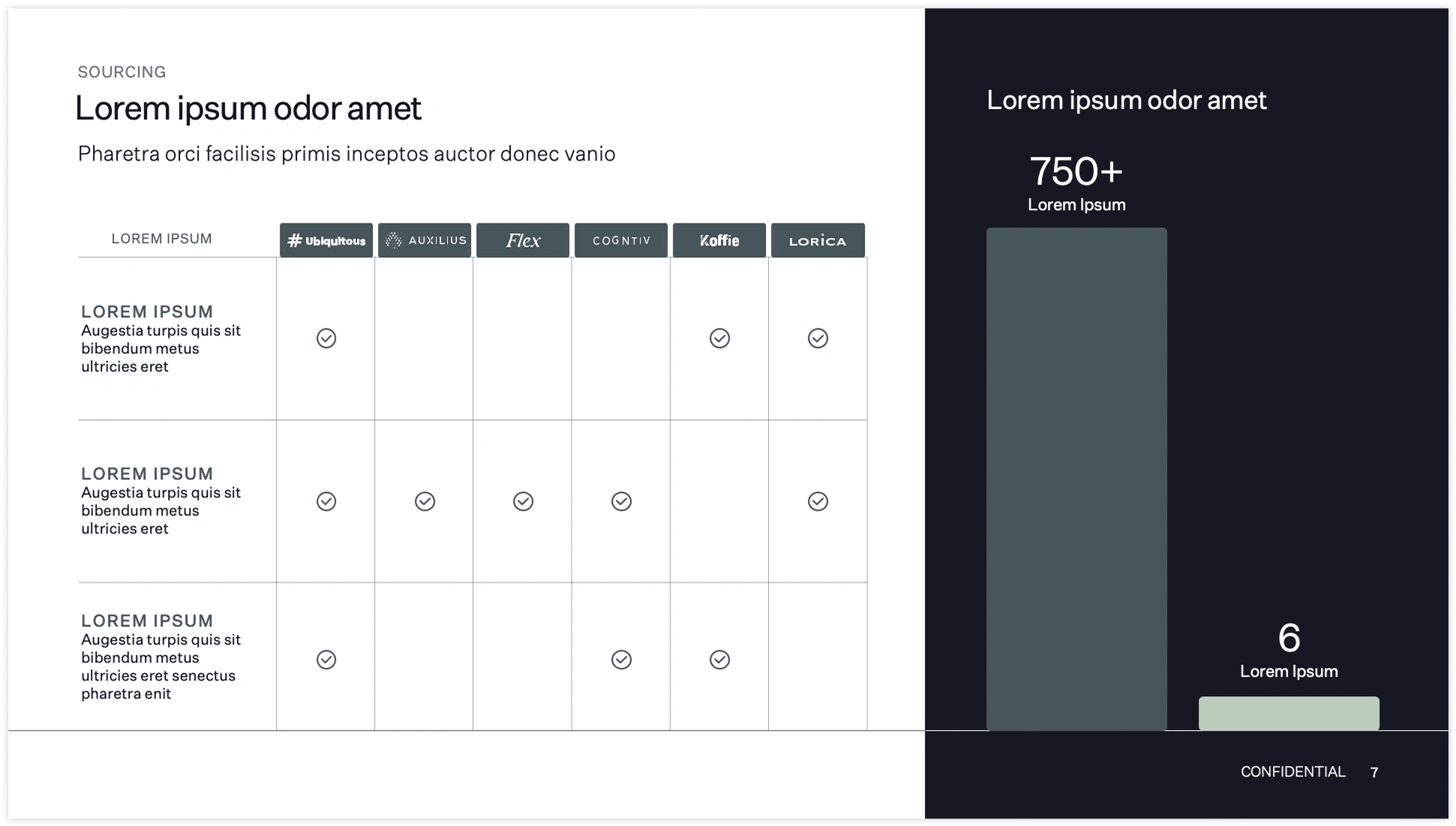This screenshot has width=1456, height=826.
Task: Click the page number 7
Action: click(1373, 773)
